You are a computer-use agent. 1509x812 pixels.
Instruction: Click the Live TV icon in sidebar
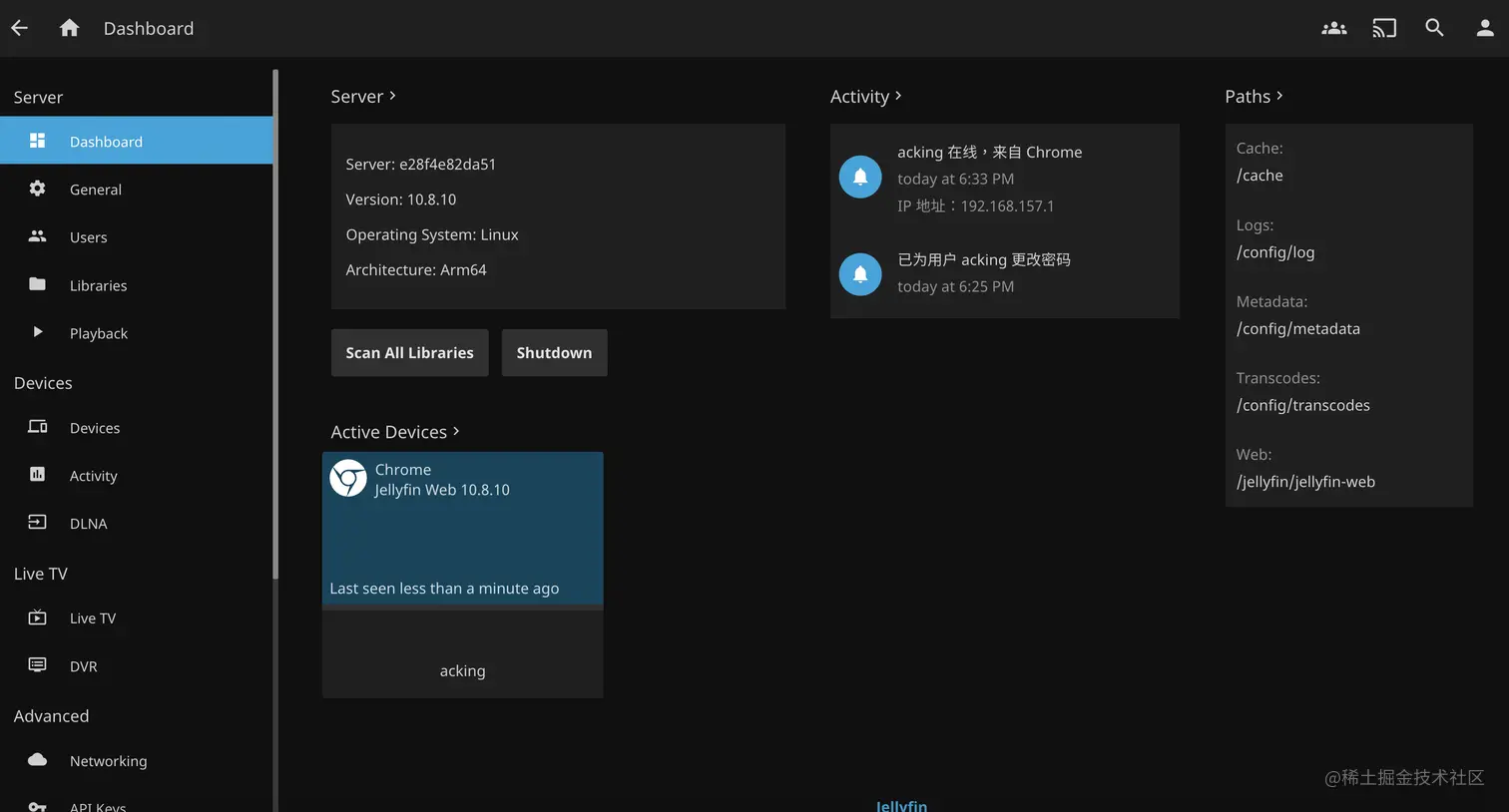click(37, 617)
